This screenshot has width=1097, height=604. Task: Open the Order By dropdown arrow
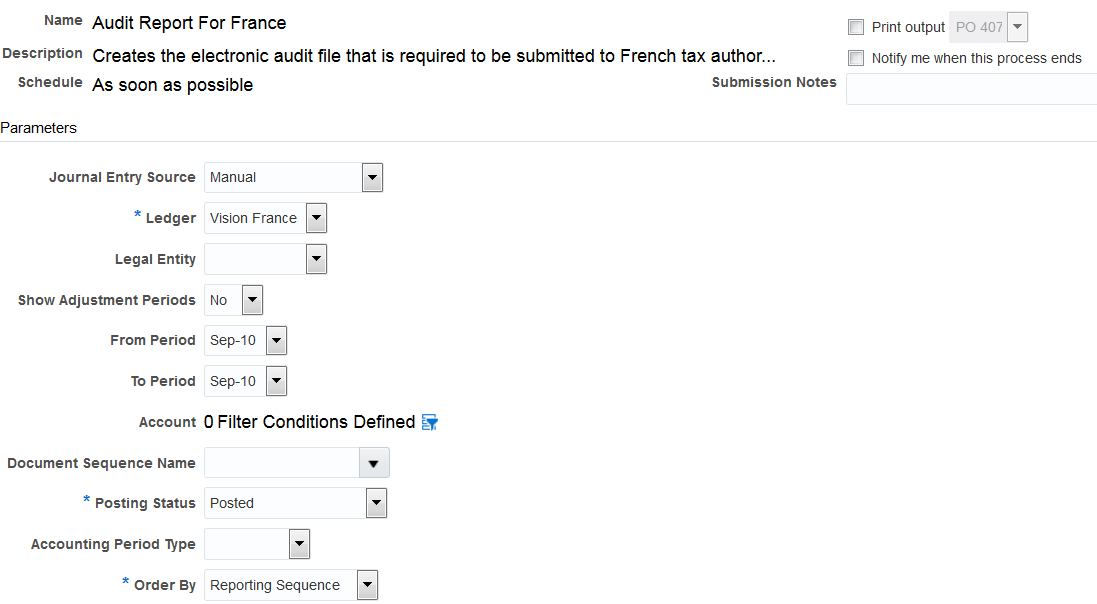367,585
